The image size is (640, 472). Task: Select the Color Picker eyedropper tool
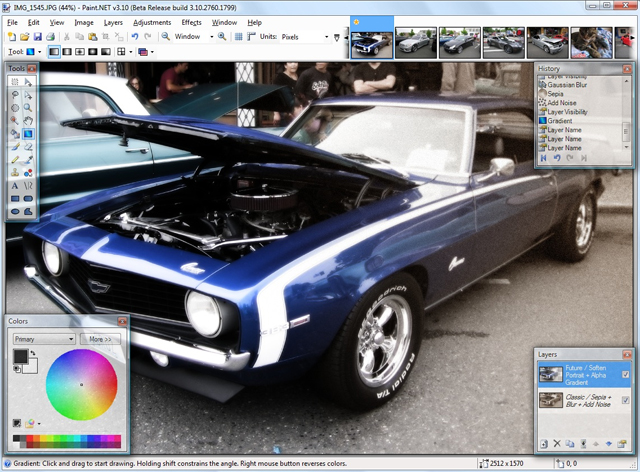tap(28, 160)
